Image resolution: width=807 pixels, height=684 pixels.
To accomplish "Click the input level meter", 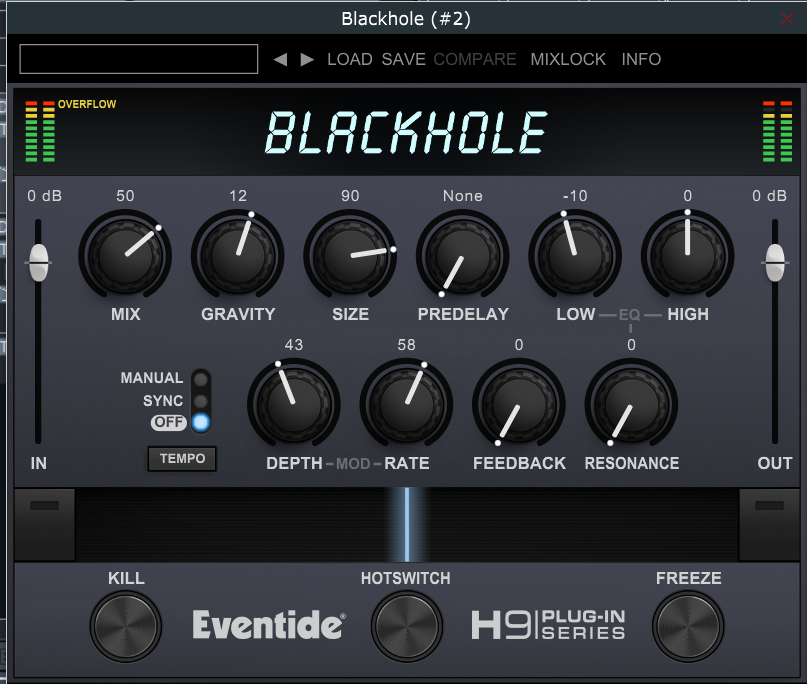I will click(40, 131).
